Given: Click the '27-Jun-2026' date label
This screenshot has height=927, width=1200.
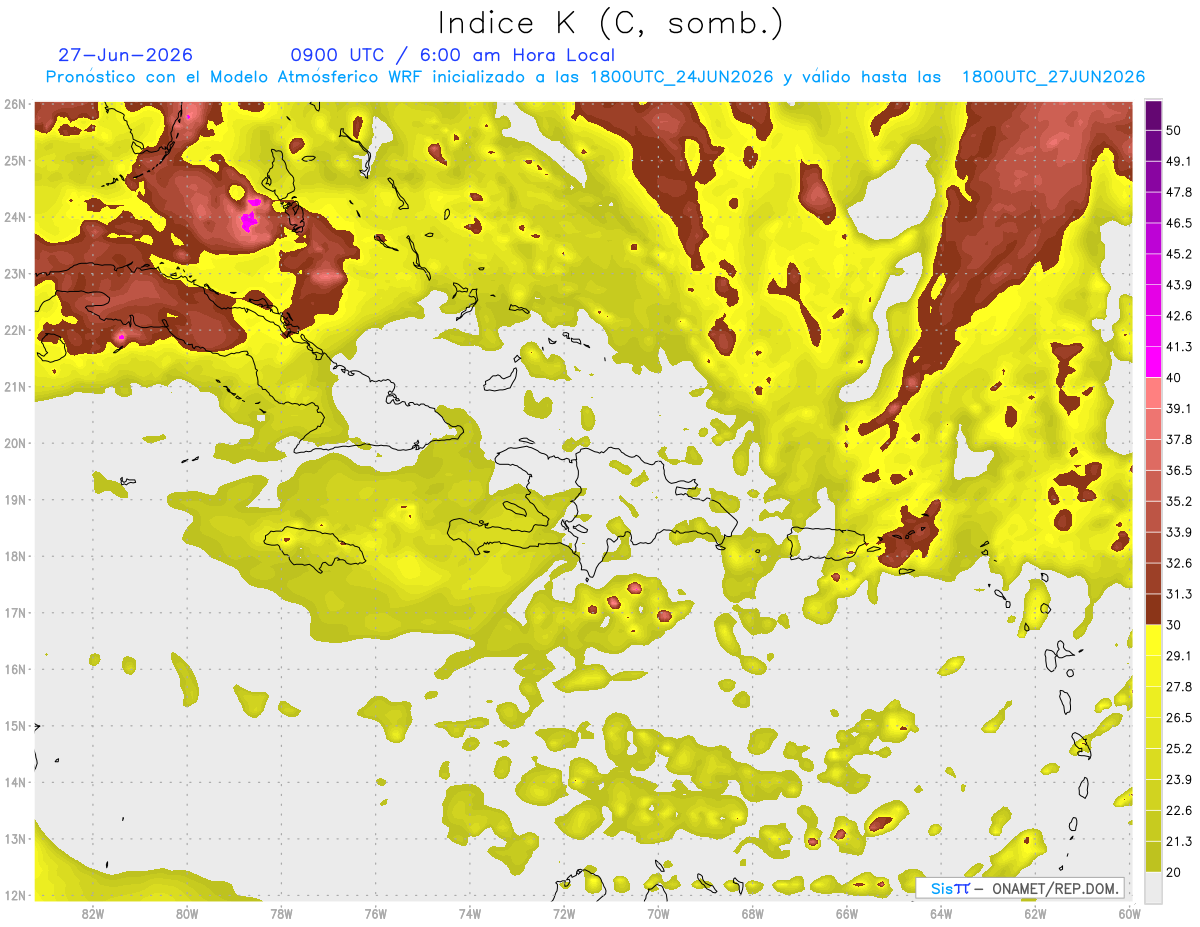Looking at the screenshot, I should point(125,55).
